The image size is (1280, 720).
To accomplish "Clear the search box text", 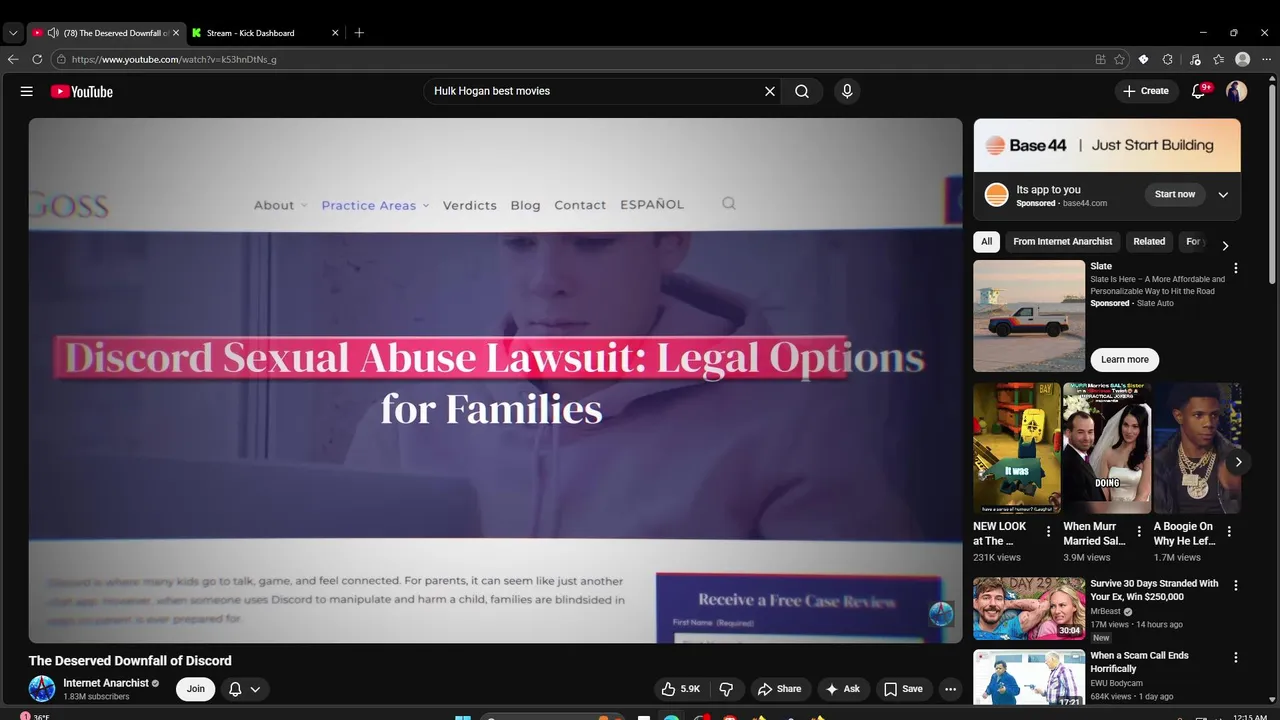I will point(770,91).
